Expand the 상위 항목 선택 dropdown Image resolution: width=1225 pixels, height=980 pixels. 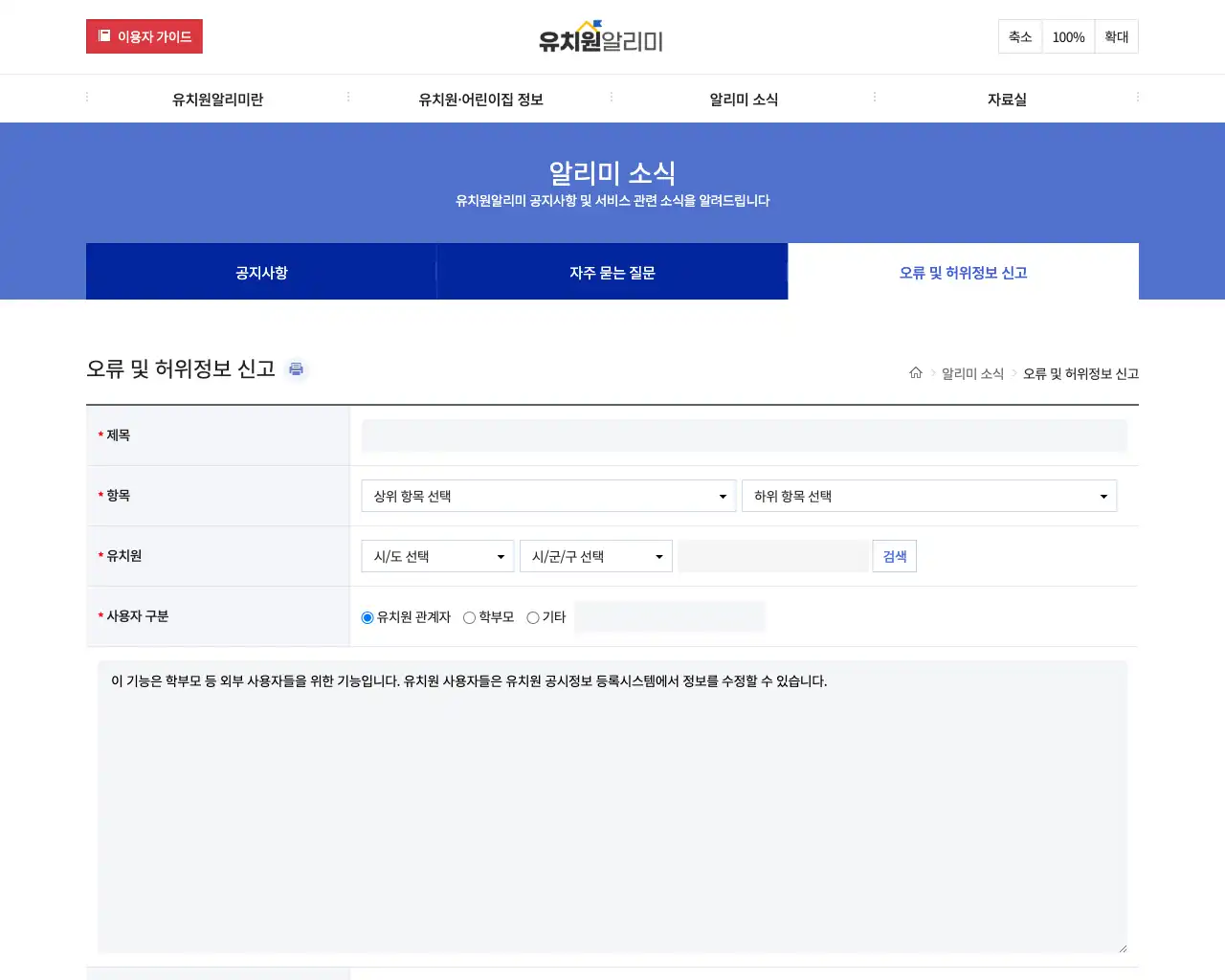[x=548, y=496]
